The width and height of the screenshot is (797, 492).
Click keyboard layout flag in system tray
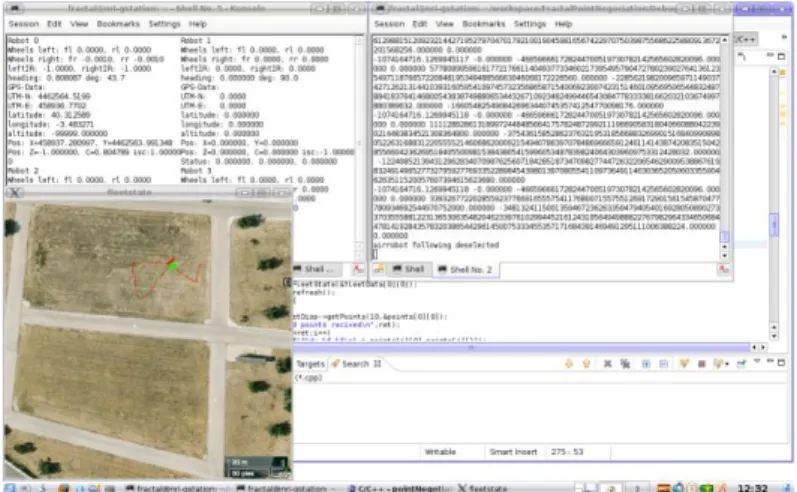(x=663, y=488)
